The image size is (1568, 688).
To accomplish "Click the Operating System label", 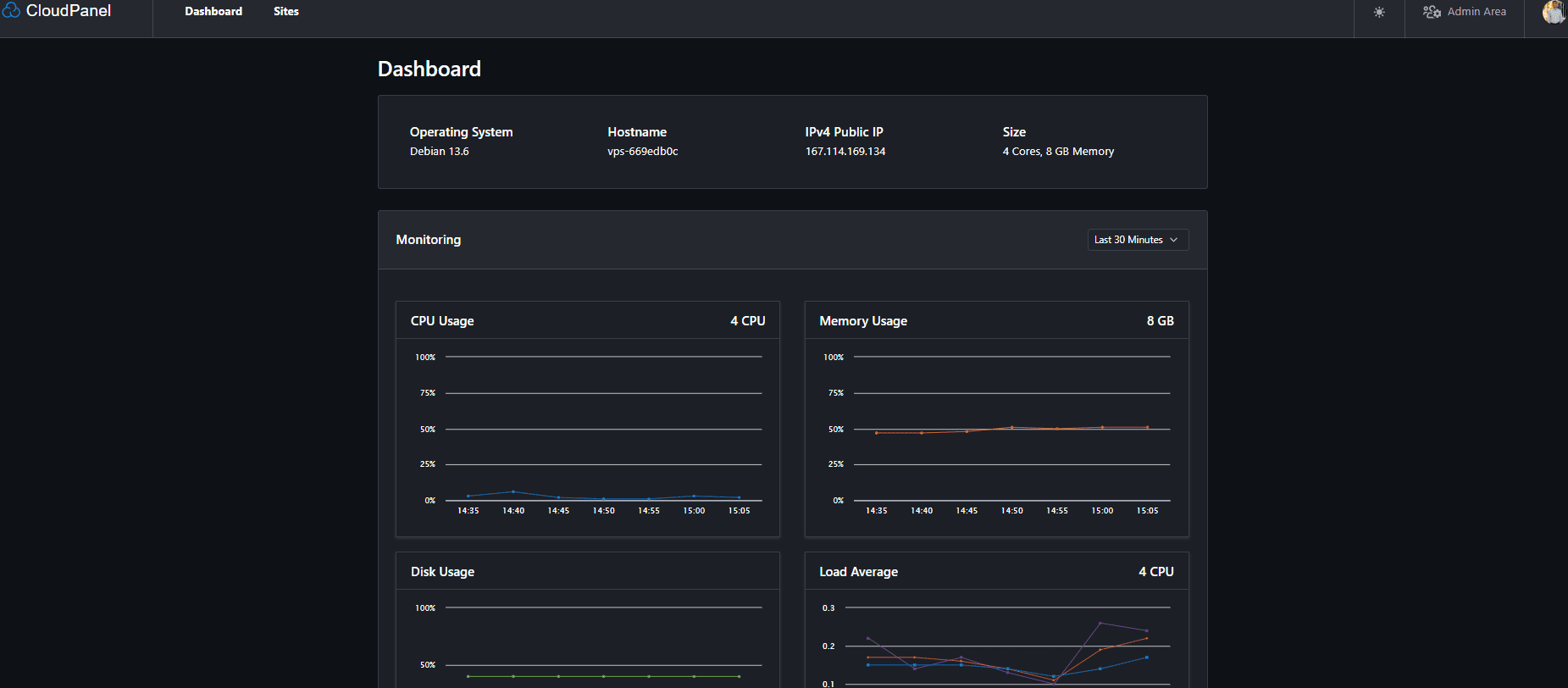I will click(462, 132).
